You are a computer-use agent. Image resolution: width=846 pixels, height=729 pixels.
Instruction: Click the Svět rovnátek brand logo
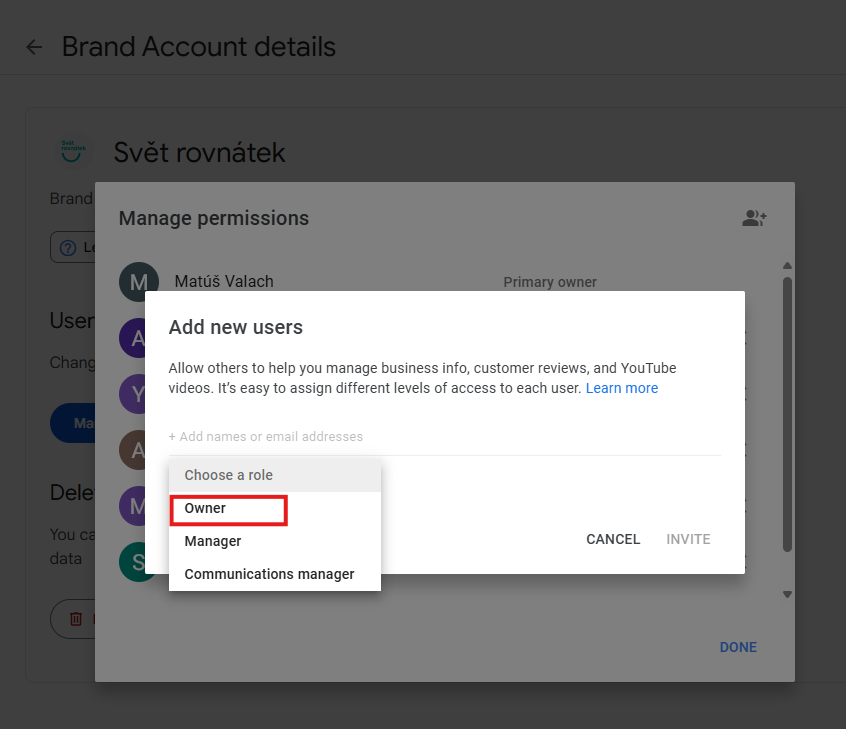[x=73, y=151]
